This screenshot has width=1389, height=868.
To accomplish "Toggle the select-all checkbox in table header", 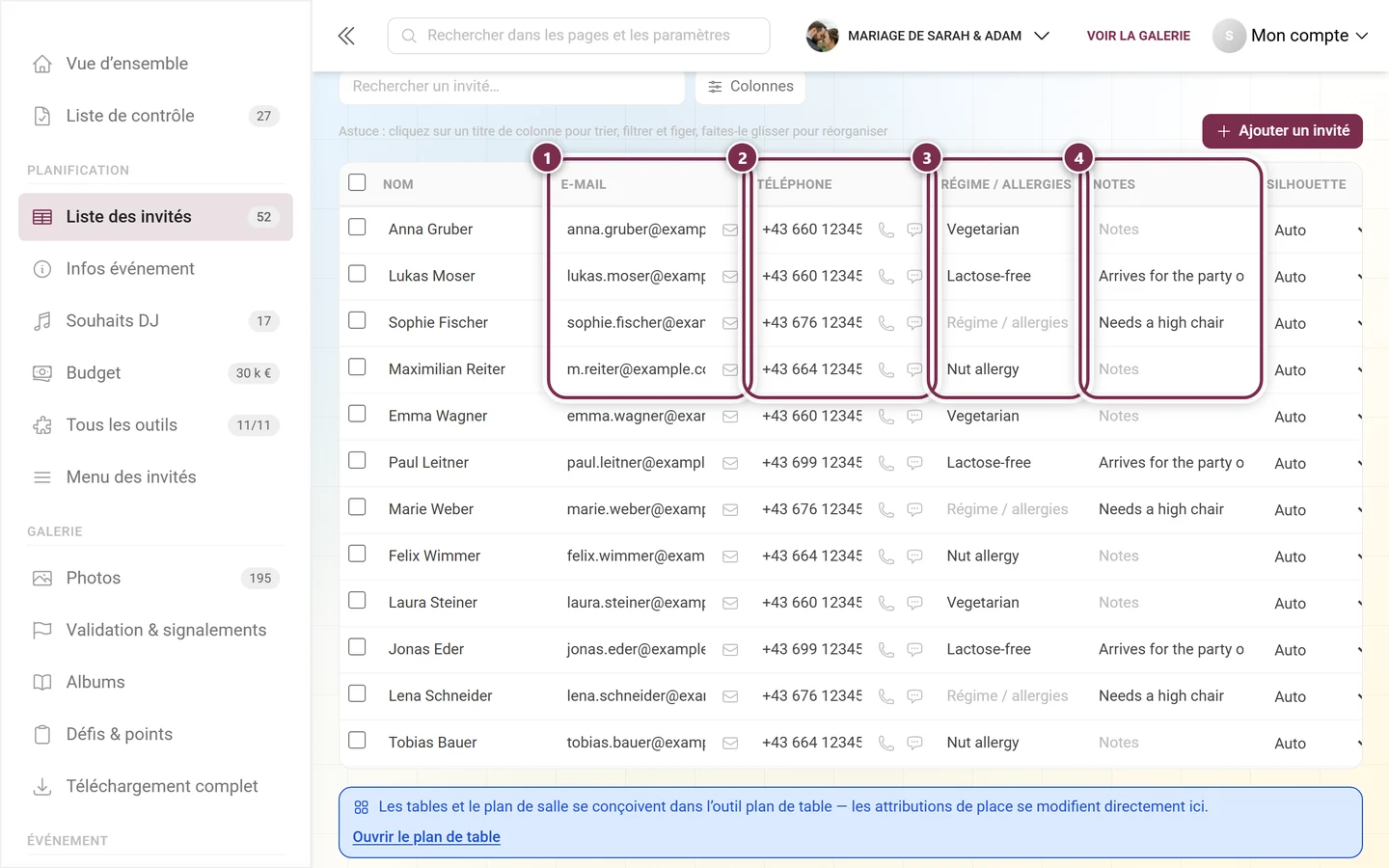I will click(x=357, y=182).
